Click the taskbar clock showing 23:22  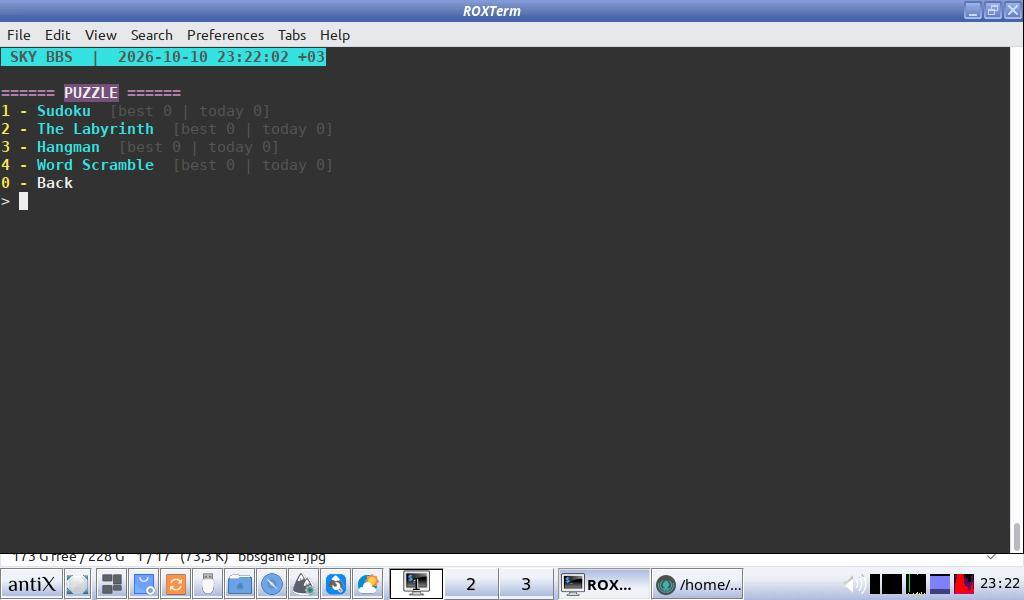click(999, 584)
